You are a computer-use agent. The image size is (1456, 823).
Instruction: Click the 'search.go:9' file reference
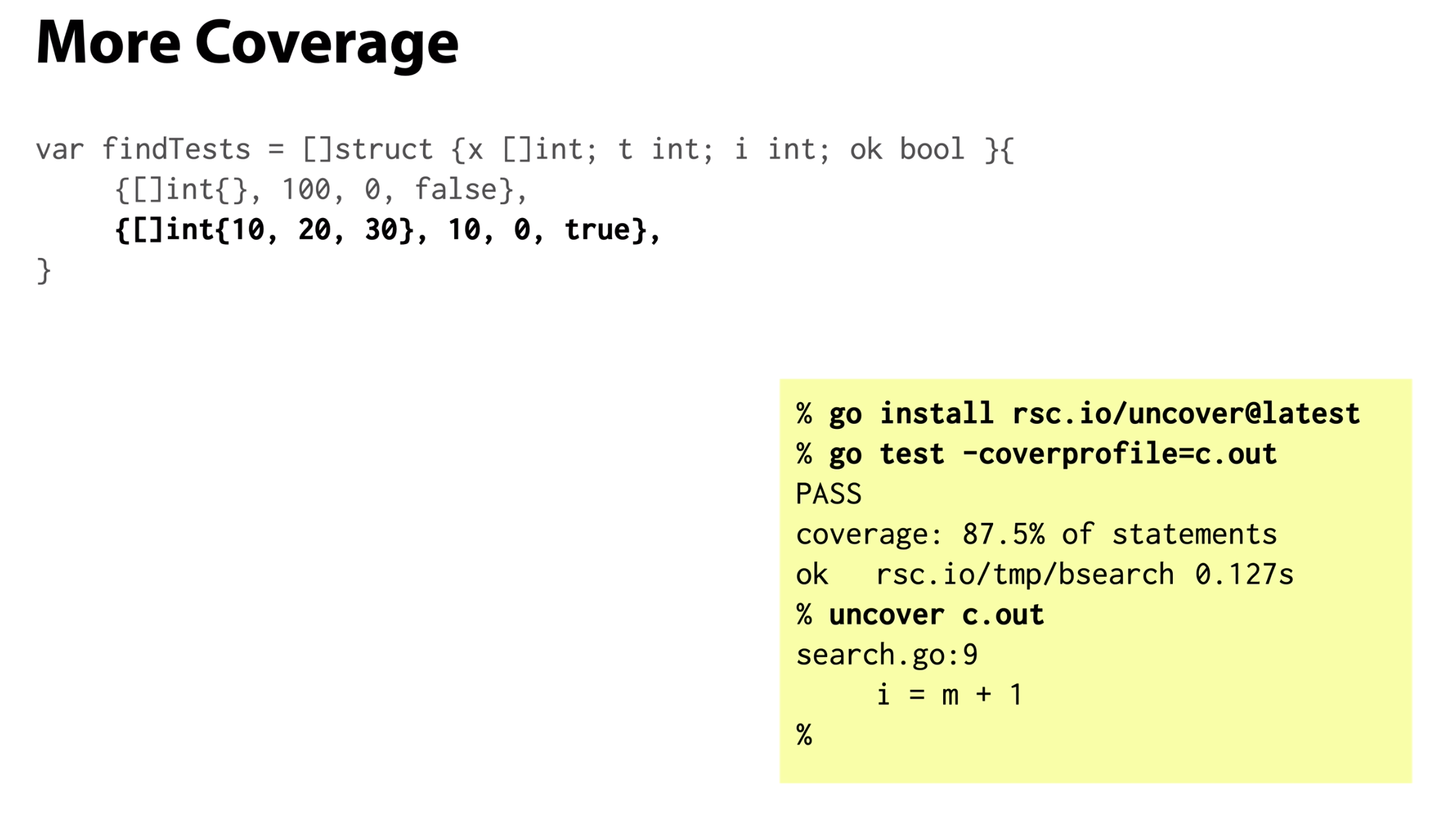tap(887, 655)
